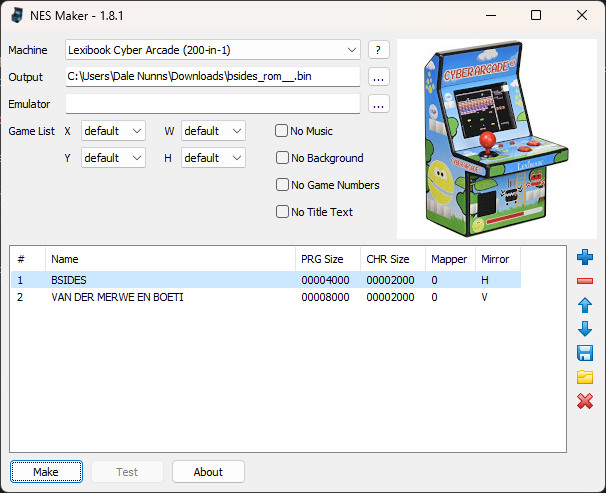Click the Mirror value H cell
606x493 pixels.
tap(485, 280)
